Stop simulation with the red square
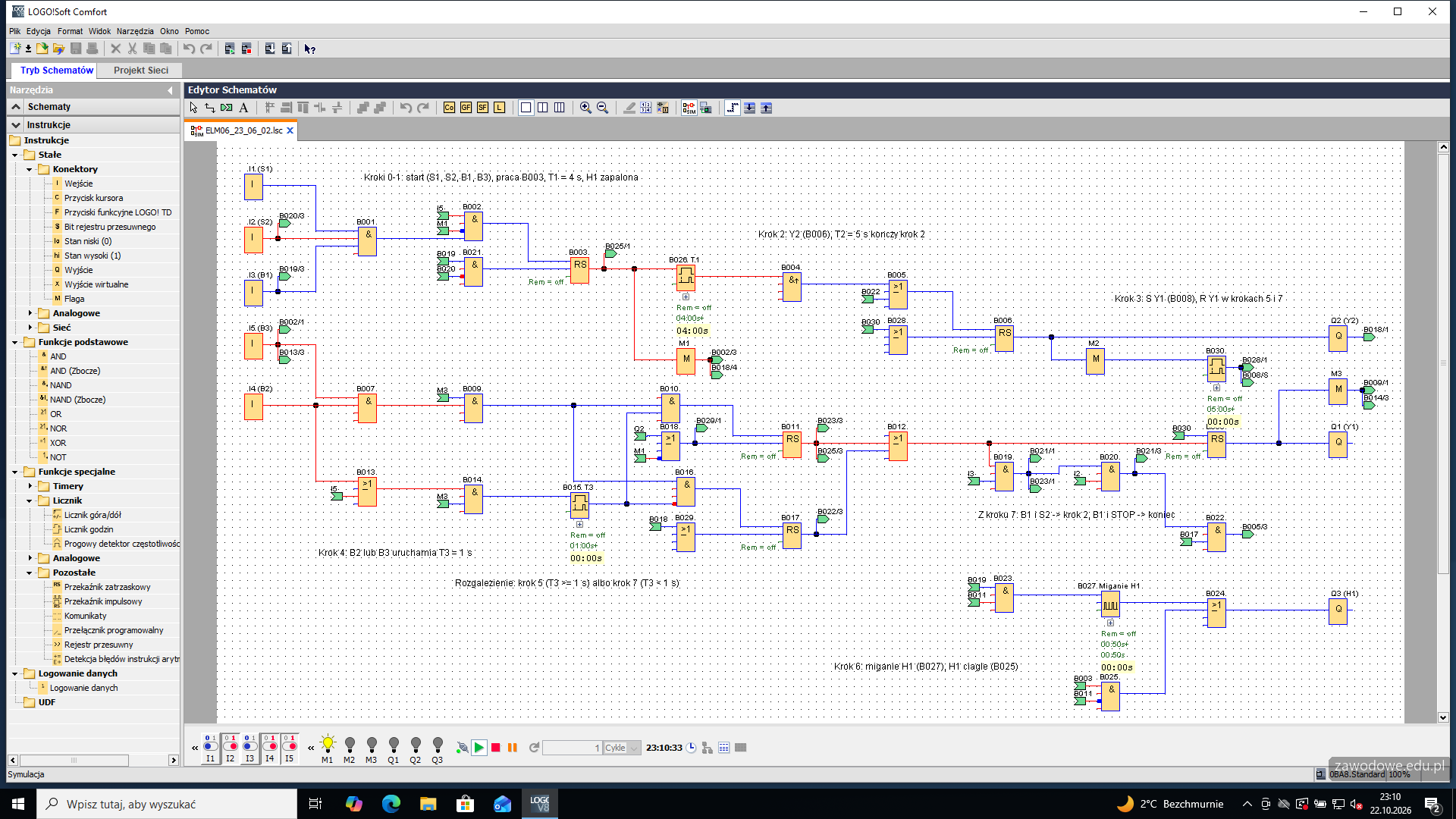 (x=496, y=748)
